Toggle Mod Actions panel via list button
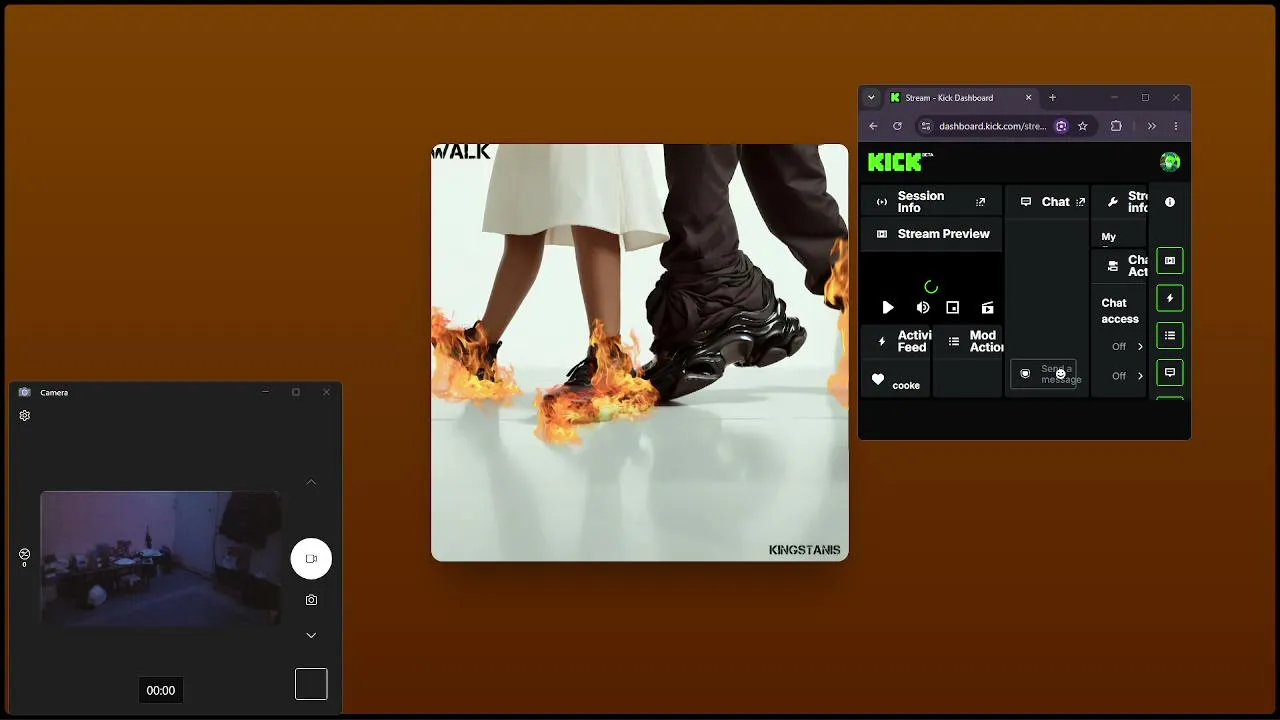1280x720 pixels. point(1170,335)
